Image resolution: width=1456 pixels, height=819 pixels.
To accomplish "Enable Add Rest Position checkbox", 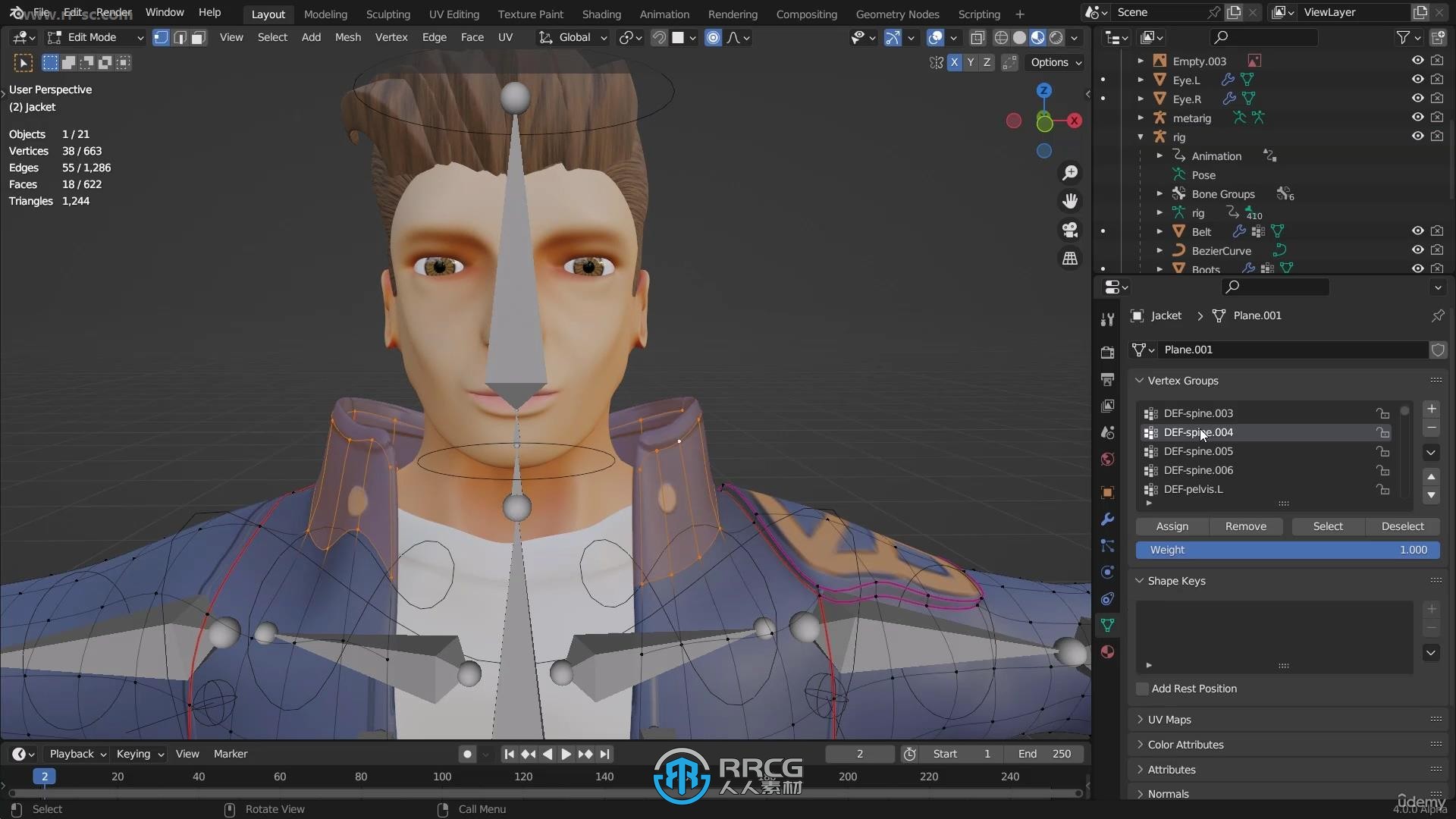I will pos(1142,689).
